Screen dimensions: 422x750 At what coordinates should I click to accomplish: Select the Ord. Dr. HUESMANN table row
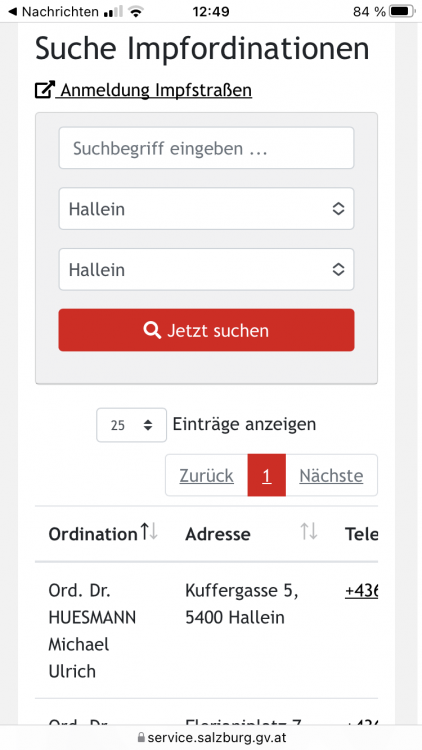pyautogui.click(x=206, y=630)
